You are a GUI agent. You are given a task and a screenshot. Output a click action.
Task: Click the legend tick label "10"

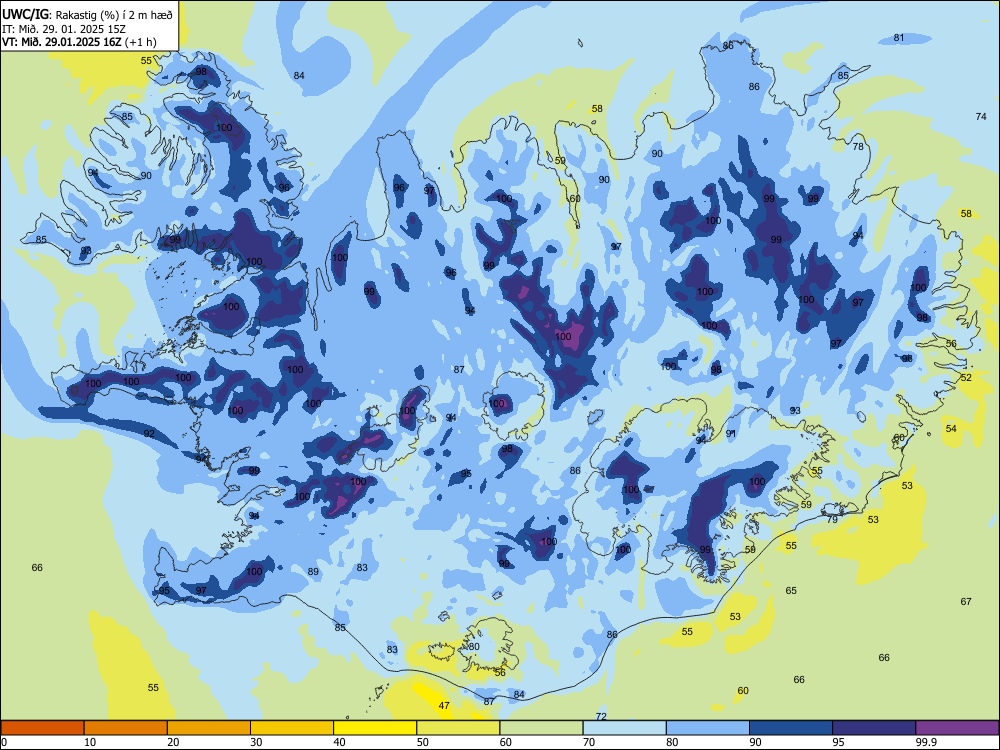pos(90,742)
